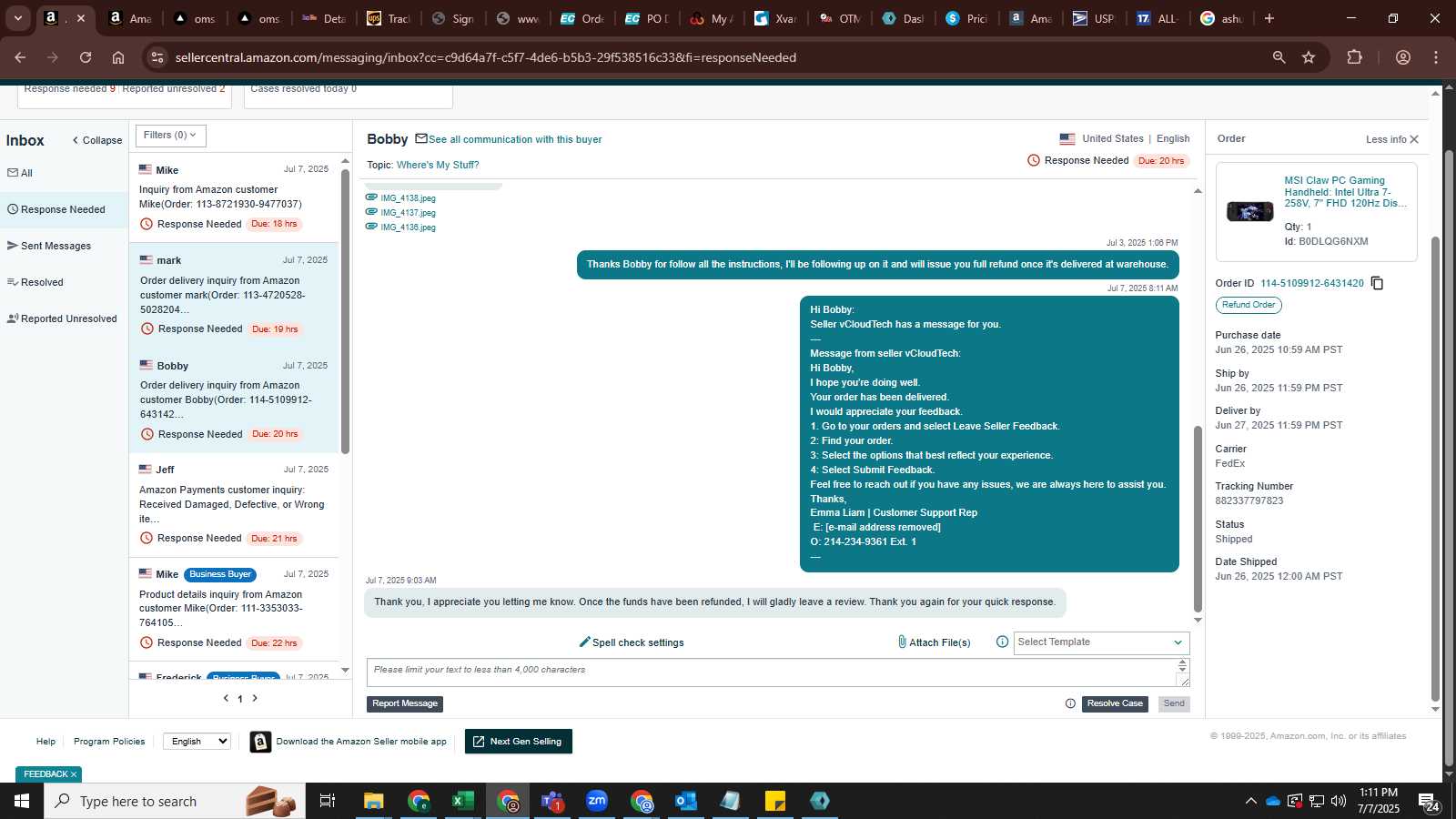The width and height of the screenshot is (1456, 819).
Task: Open Jeff's Amazon Payments customer inquiry message
Action: tap(233, 504)
